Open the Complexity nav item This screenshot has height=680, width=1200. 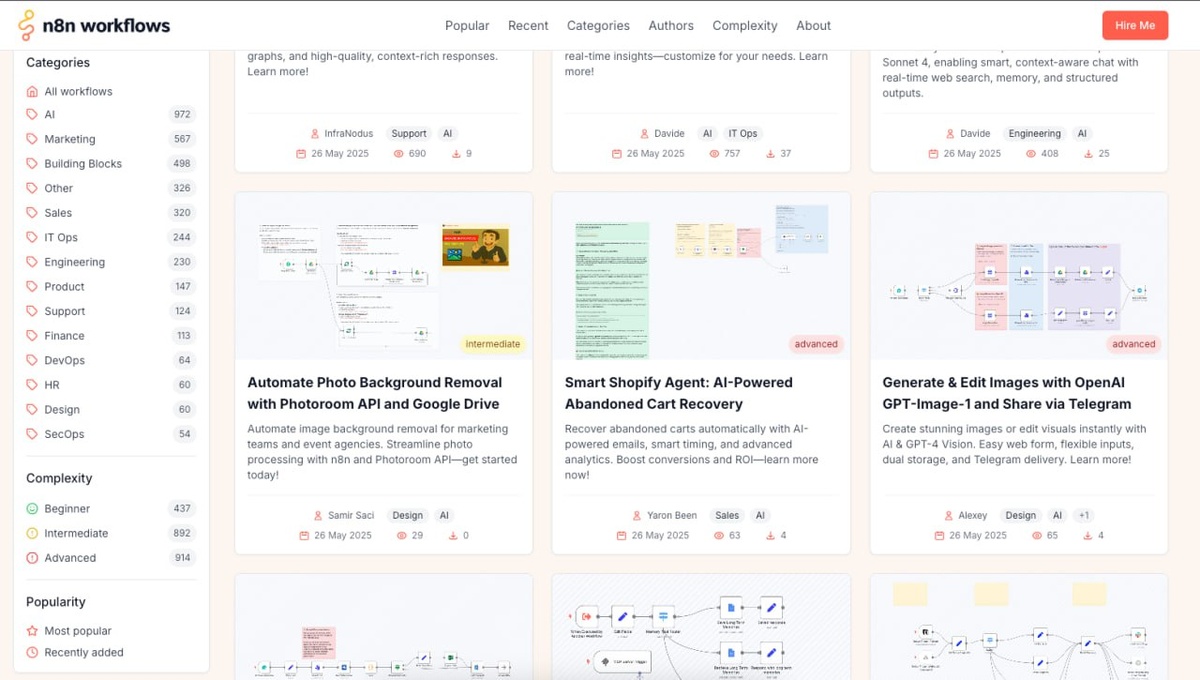(745, 26)
